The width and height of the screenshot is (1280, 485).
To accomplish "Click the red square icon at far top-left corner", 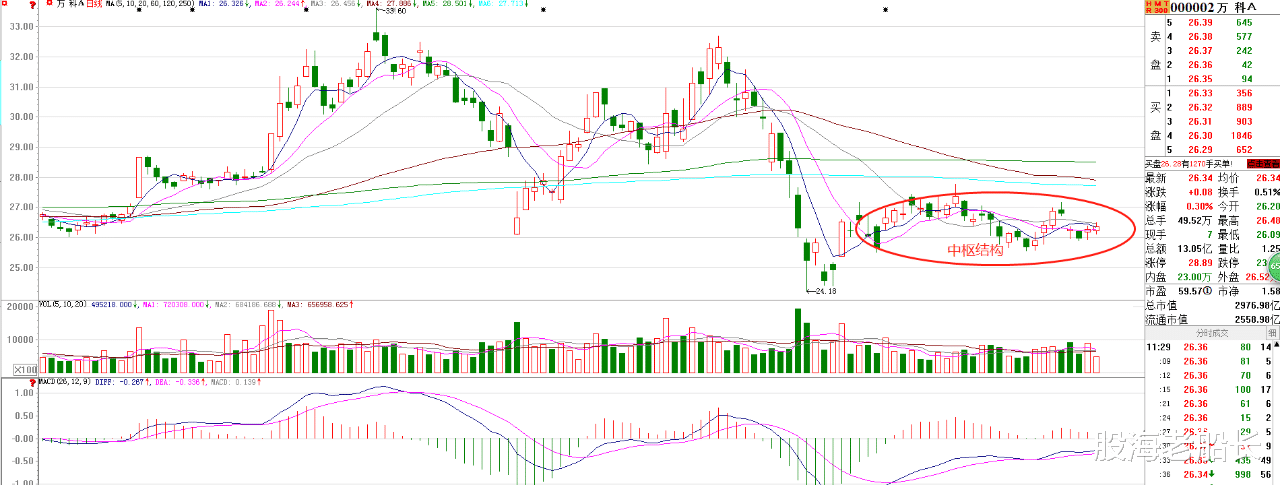I will point(4,4).
